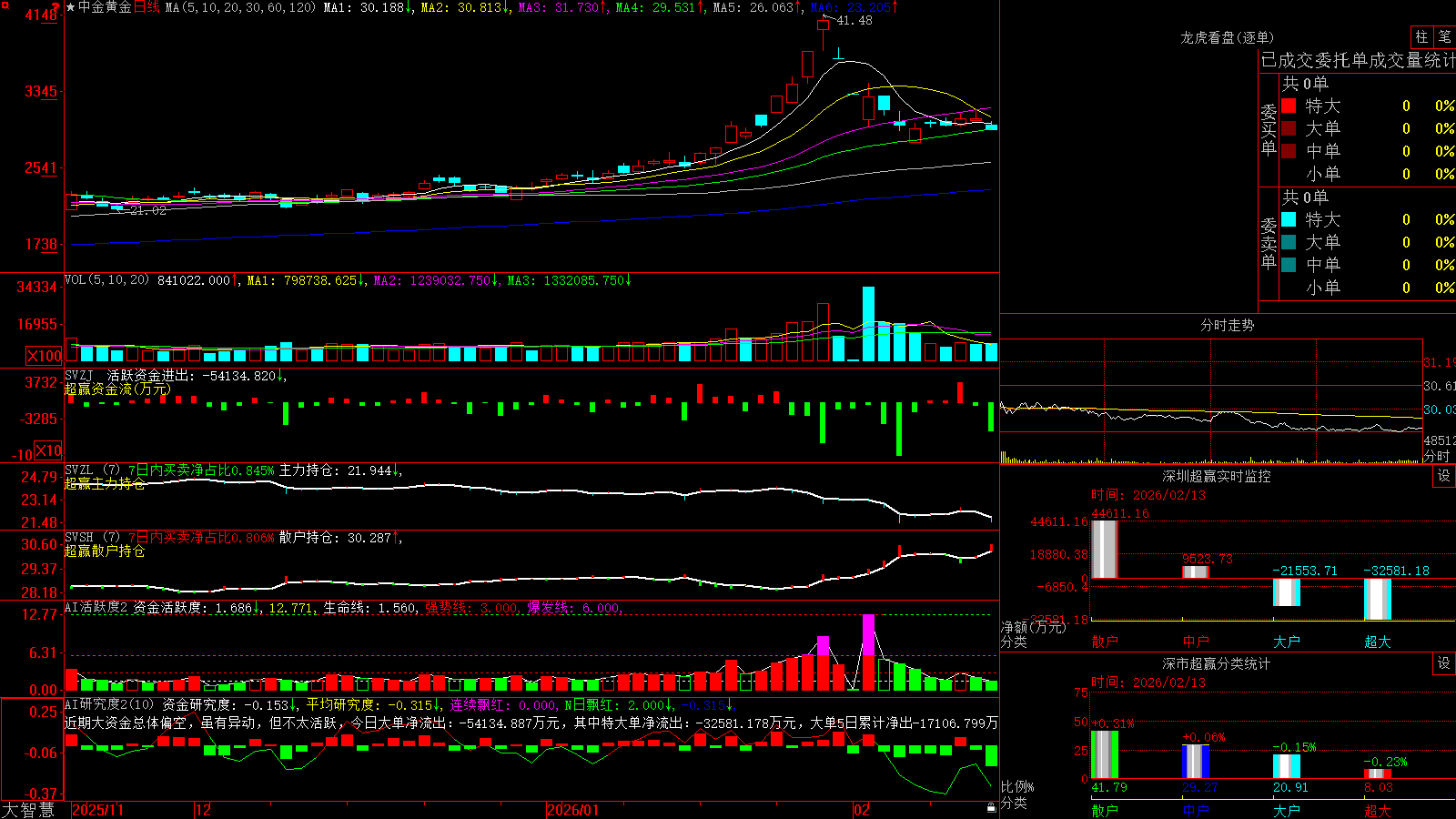
Task: Click the 已成交委托单成交量统计 header
Action: (x=1358, y=60)
